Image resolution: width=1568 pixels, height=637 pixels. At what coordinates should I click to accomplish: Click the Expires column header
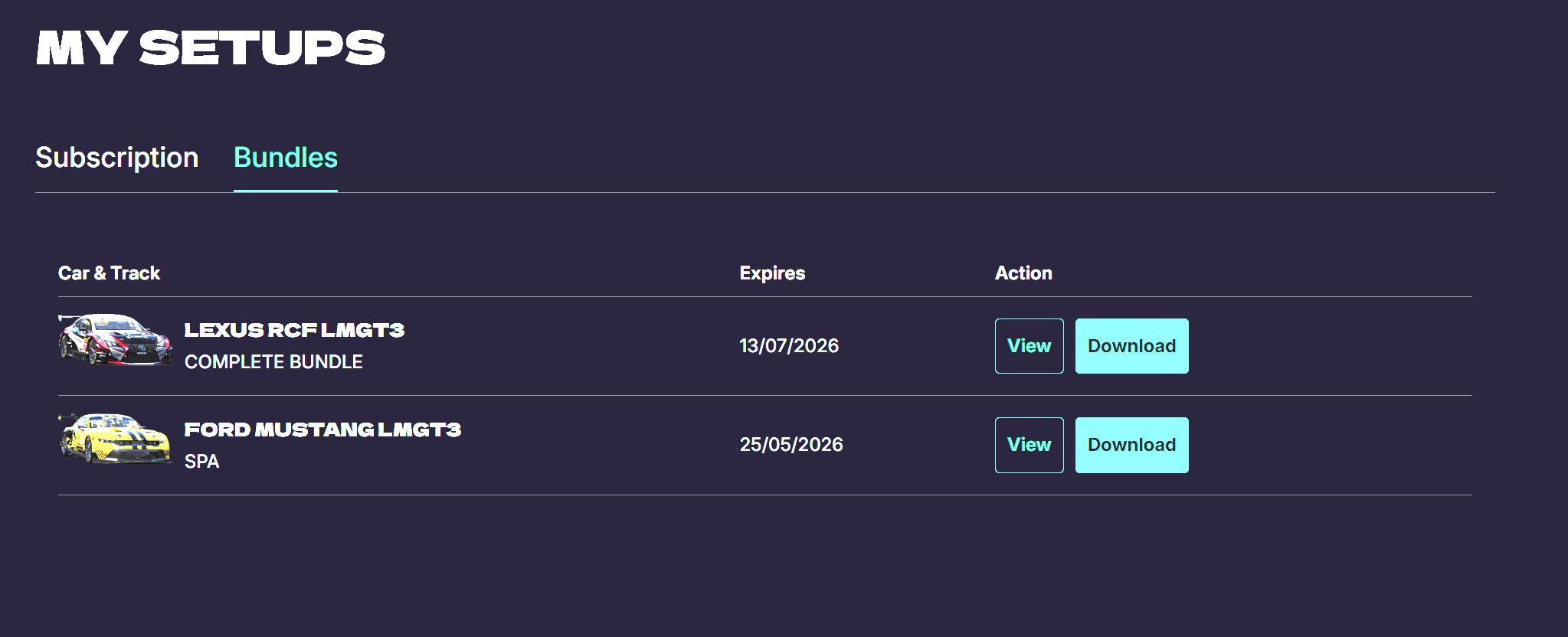point(772,273)
